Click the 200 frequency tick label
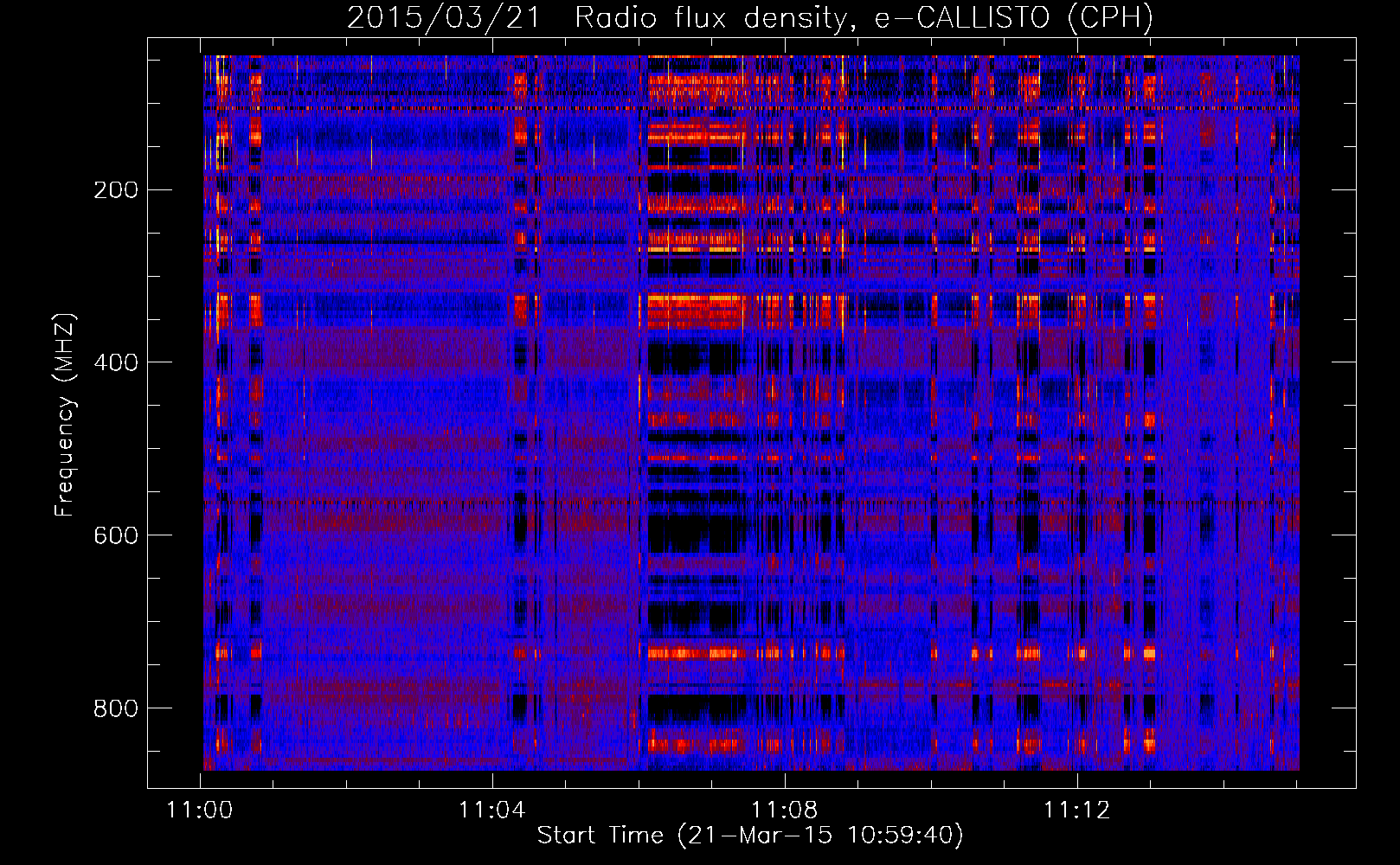1400x865 pixels. [x=116, y=190]
